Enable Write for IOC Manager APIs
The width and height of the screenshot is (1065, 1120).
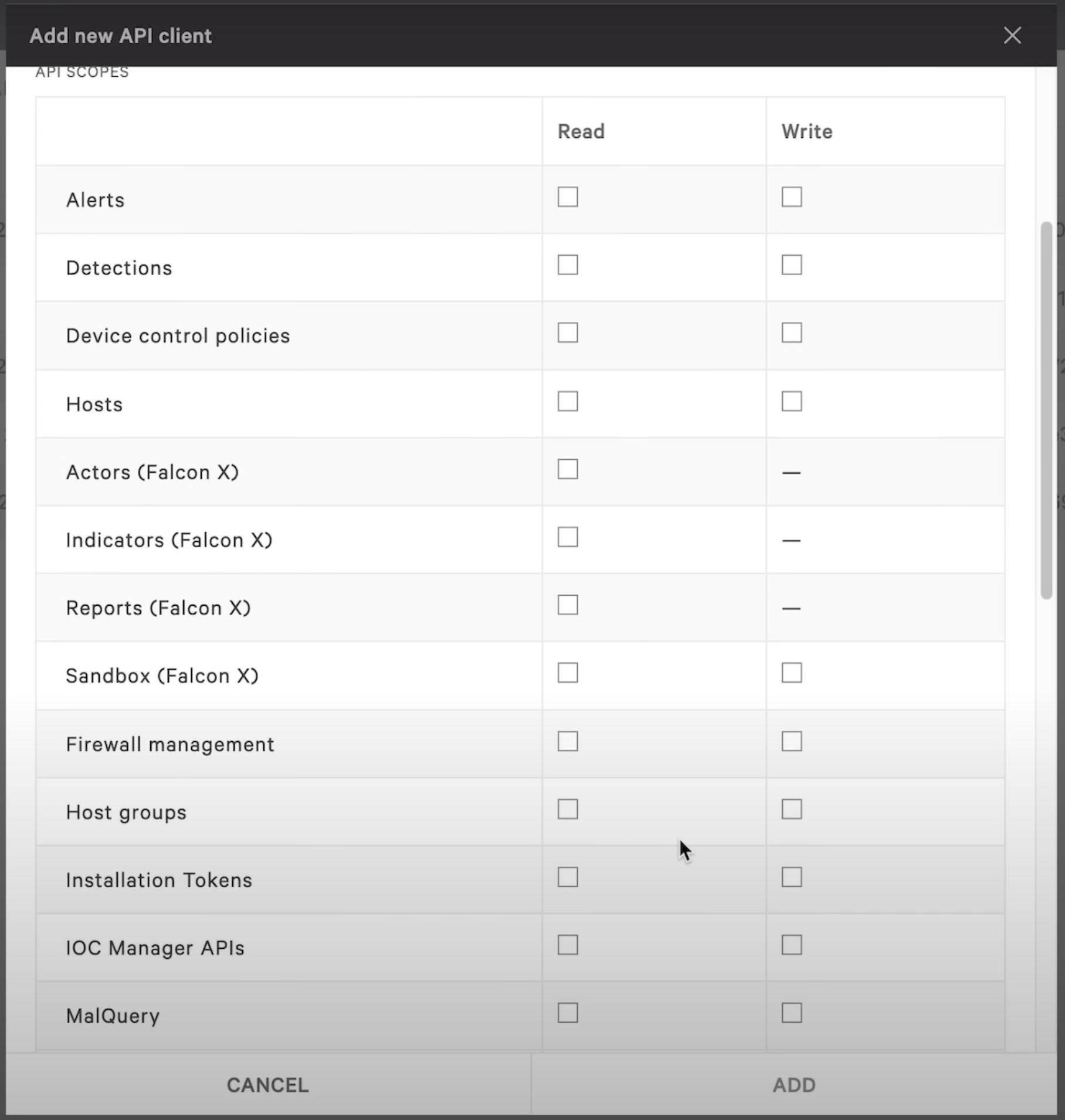click(791, 945)
